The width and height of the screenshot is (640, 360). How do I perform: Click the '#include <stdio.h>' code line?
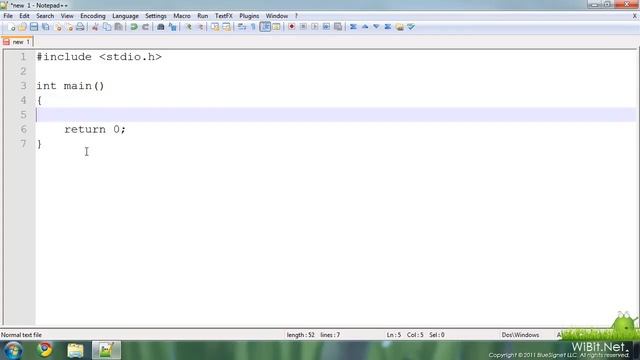point(99,57)
